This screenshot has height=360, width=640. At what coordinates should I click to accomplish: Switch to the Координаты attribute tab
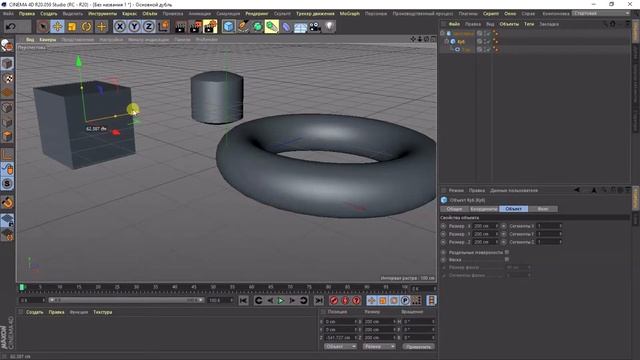pos(484,209)
